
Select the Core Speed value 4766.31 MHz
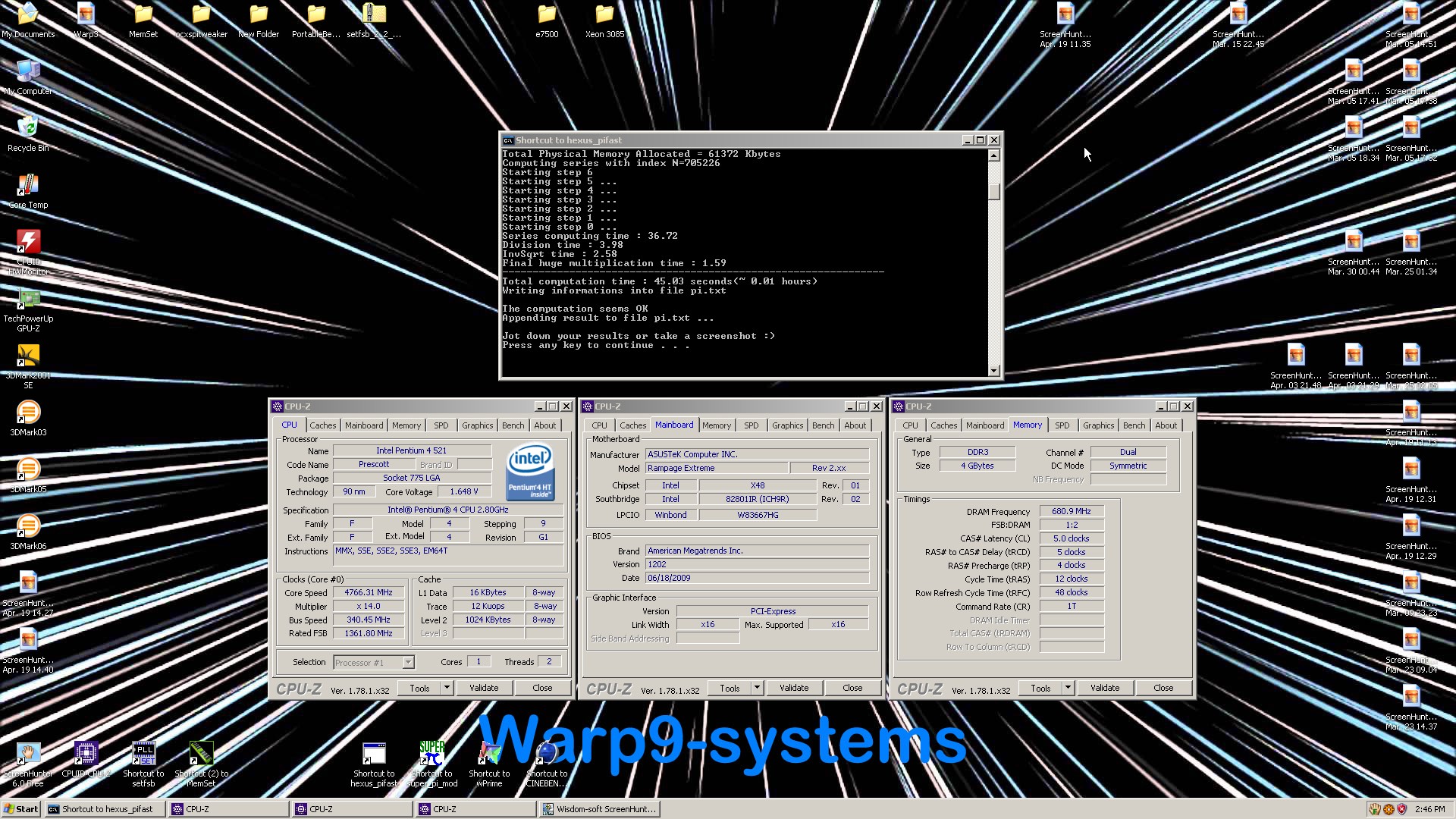pos(369,593)
